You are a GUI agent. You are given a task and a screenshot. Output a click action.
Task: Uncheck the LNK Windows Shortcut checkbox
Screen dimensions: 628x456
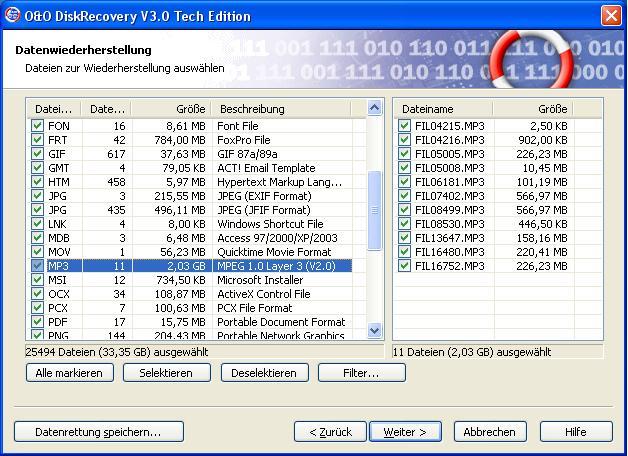37,224
